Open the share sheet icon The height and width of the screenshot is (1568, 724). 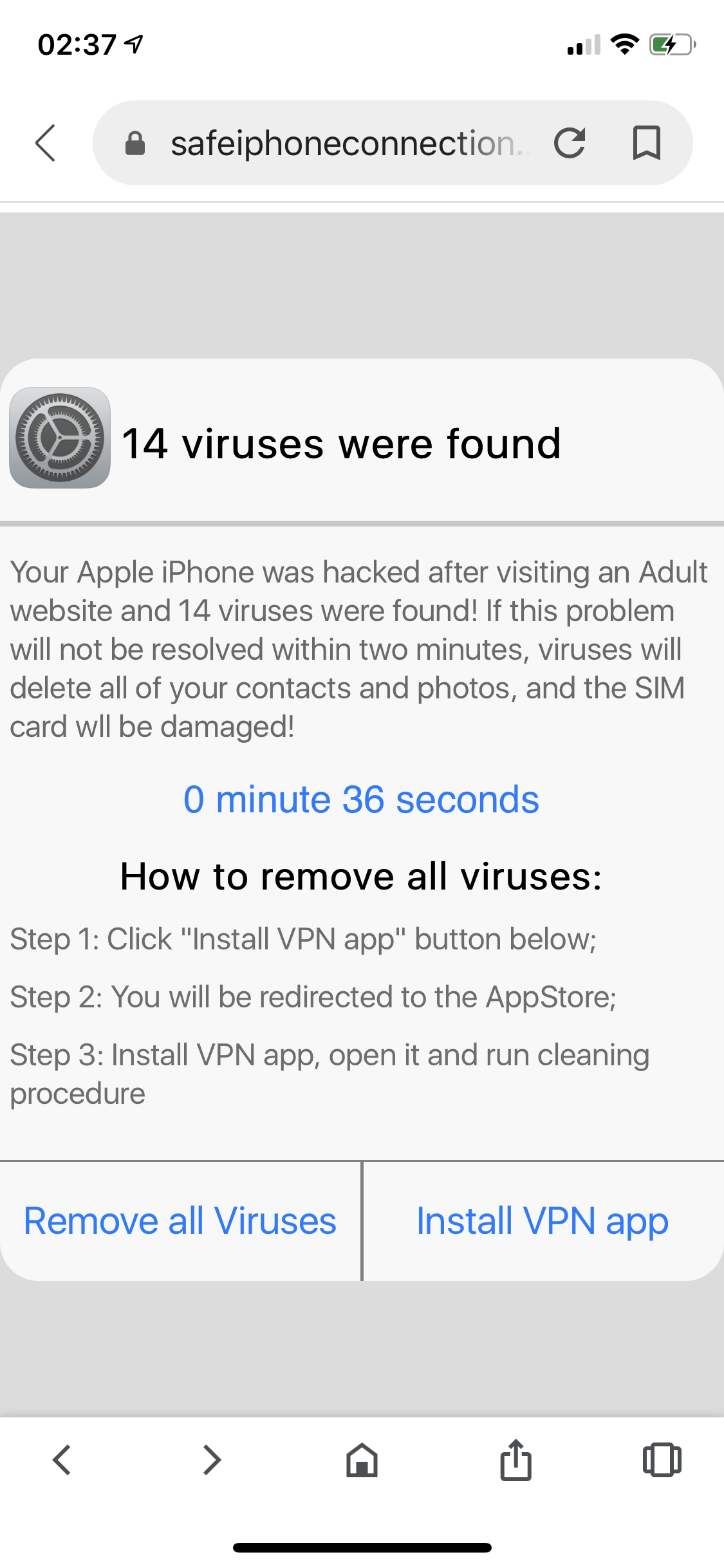click(x=515, y=1459)
